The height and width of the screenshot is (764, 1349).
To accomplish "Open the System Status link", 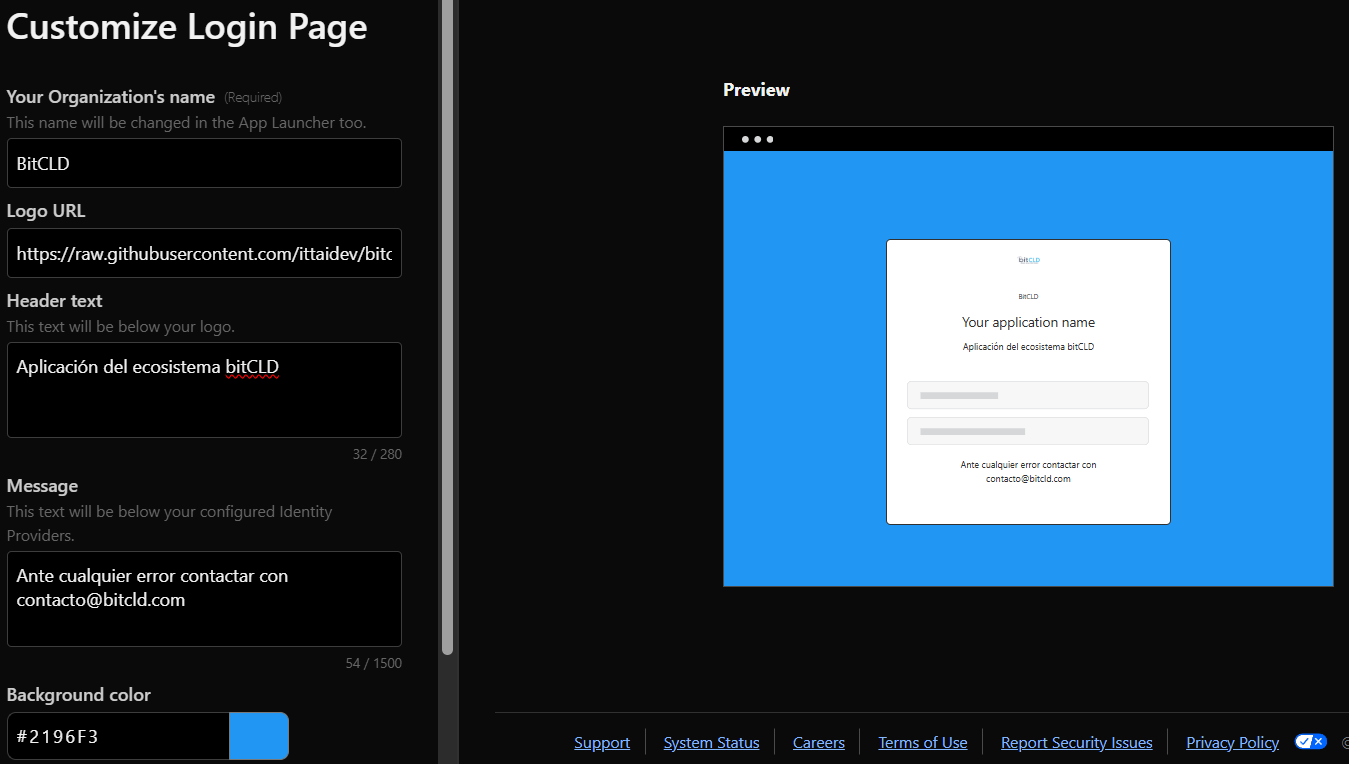I will (x=711, y=743).
